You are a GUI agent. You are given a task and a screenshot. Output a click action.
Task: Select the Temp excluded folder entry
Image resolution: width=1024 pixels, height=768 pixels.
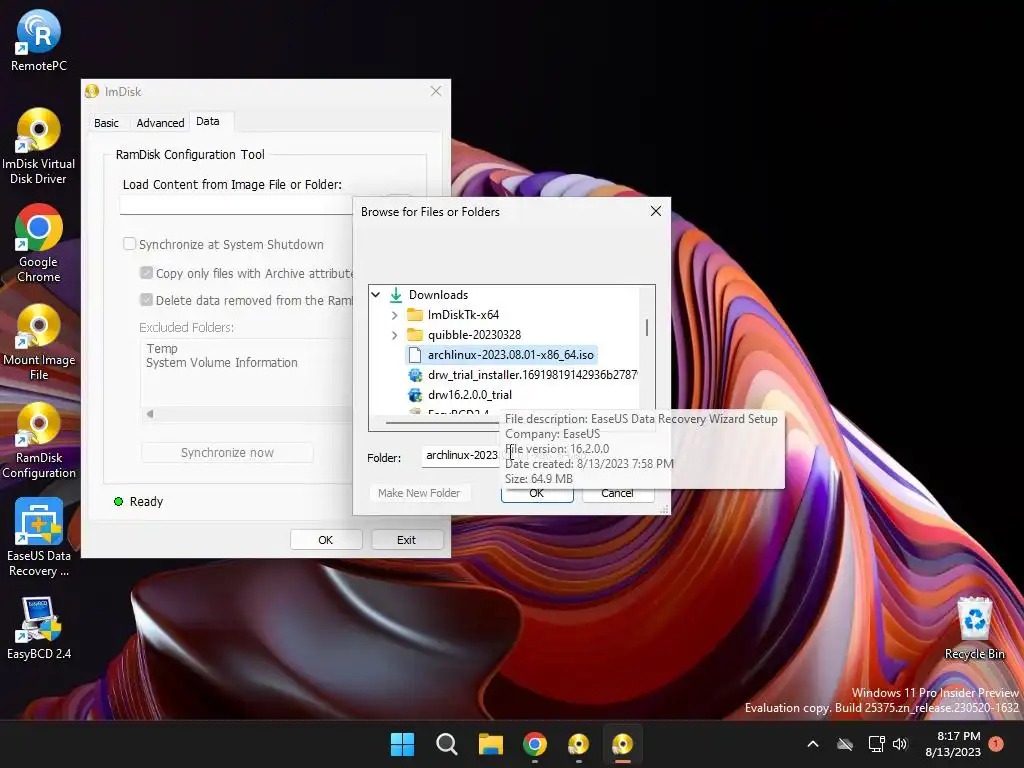(x=162, y=348)
